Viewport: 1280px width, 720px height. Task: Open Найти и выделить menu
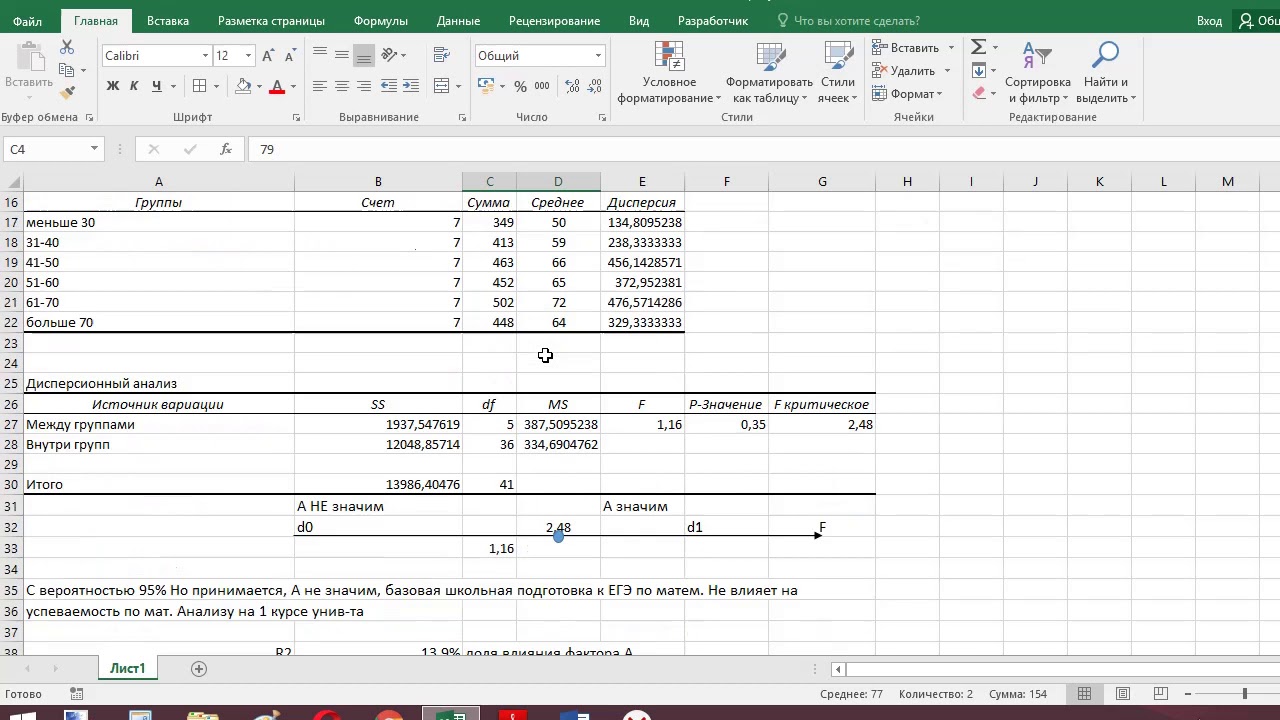pyautogui.click(x=1105, y=73)
